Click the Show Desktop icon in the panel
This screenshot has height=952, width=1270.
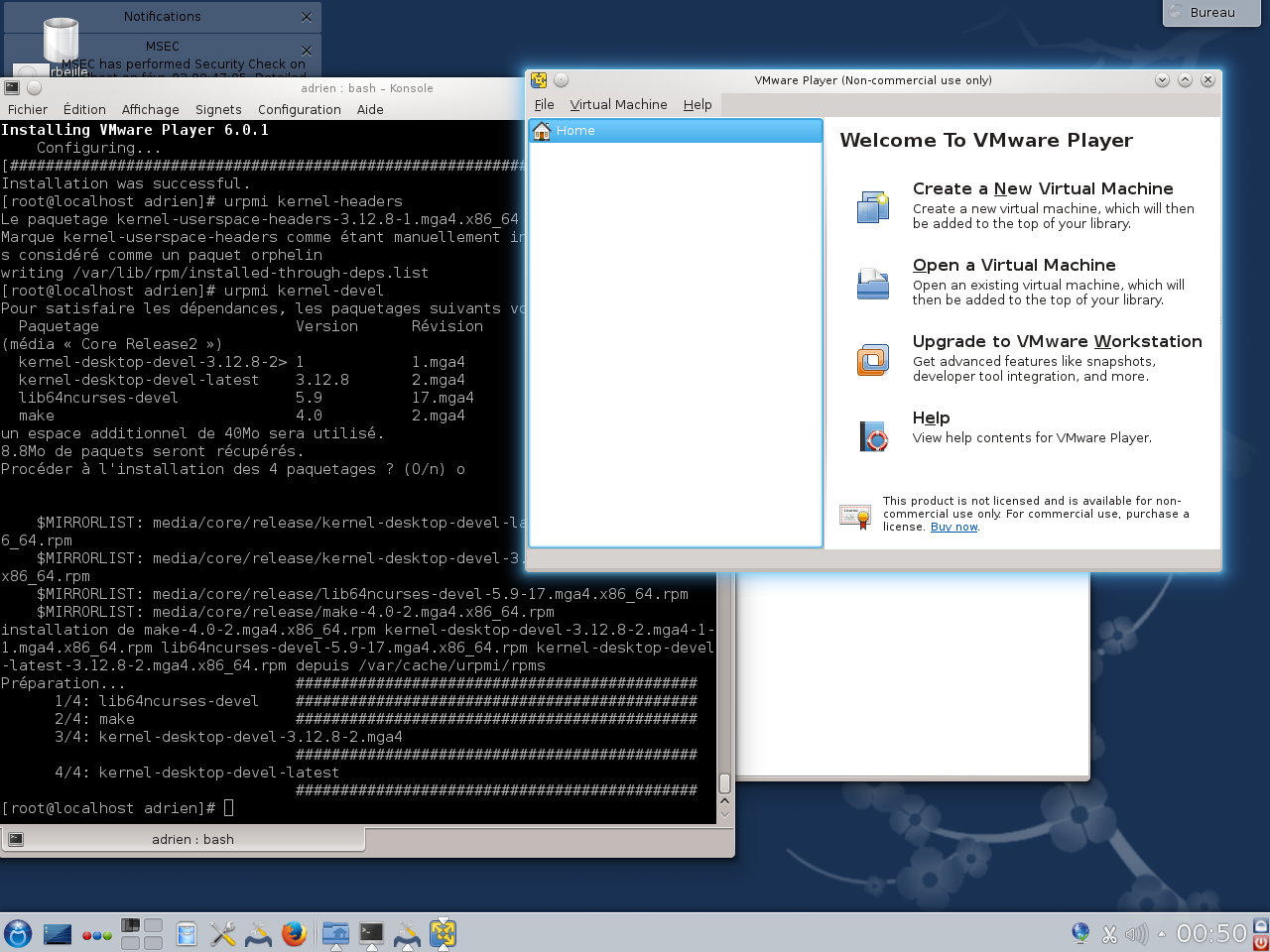(58, 933)
